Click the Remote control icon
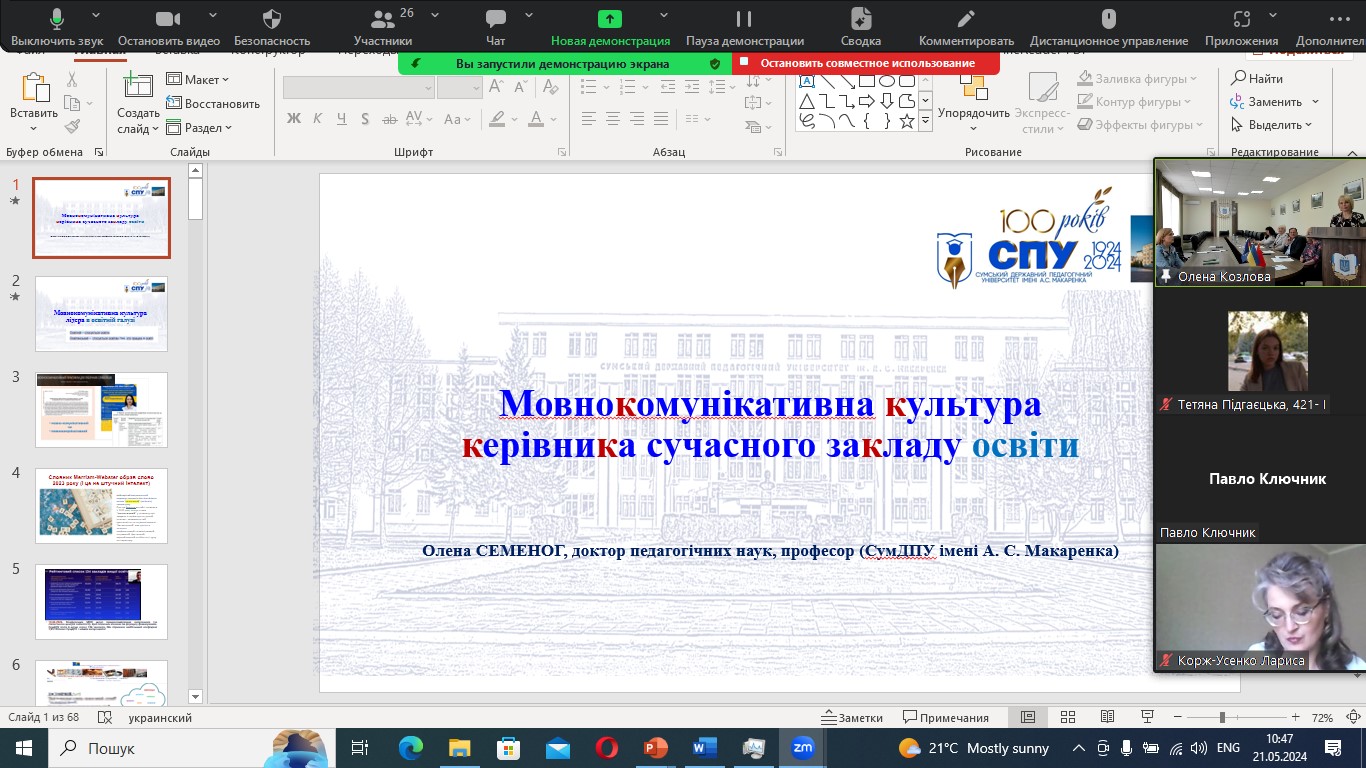This screenshot has width=1366, height=768. (1108, 27)
